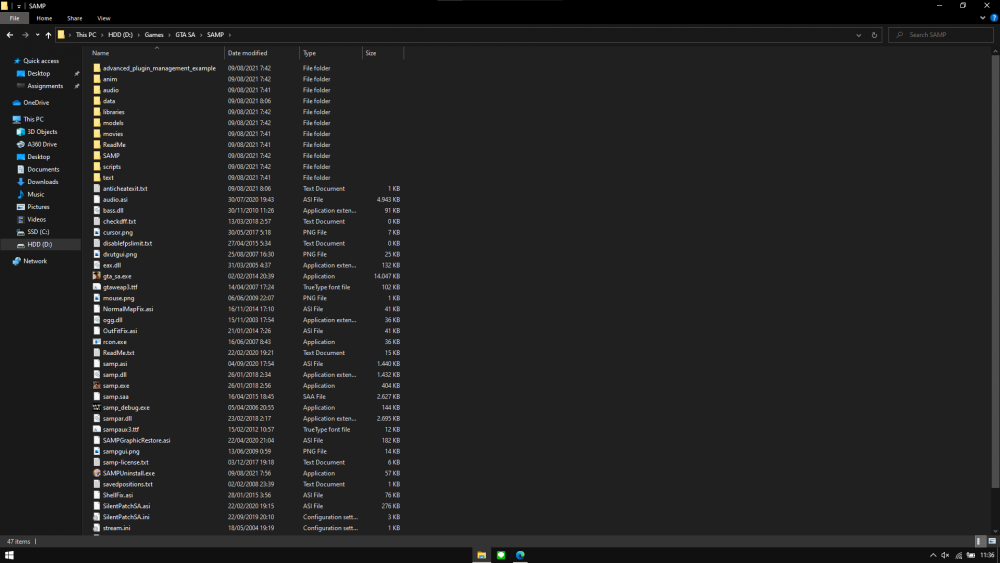Screen dimensions: 1000x563
Task: Select the samp.exe application icon
Action: click(x=97, y=386)
